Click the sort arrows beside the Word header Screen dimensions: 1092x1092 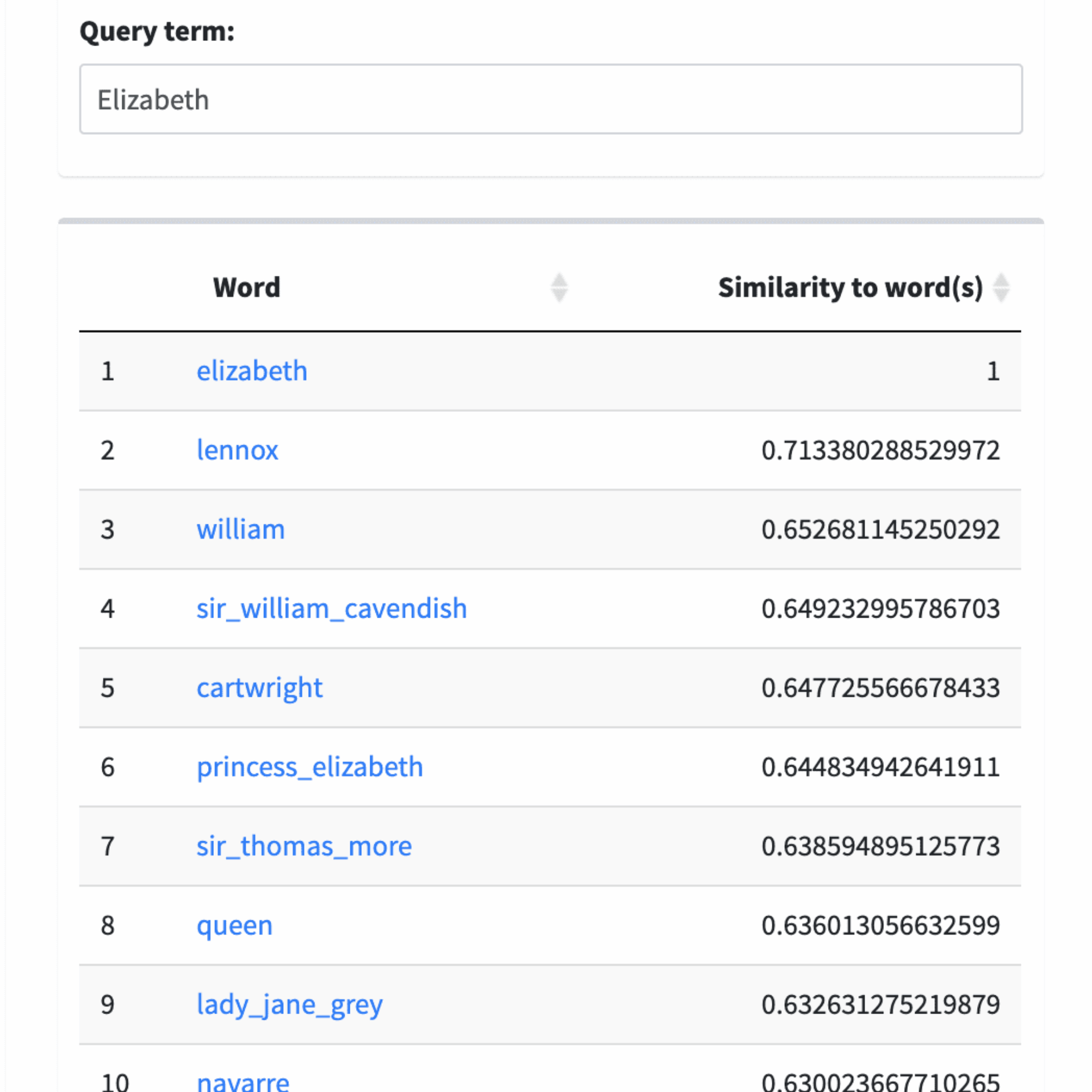[559, 287]
